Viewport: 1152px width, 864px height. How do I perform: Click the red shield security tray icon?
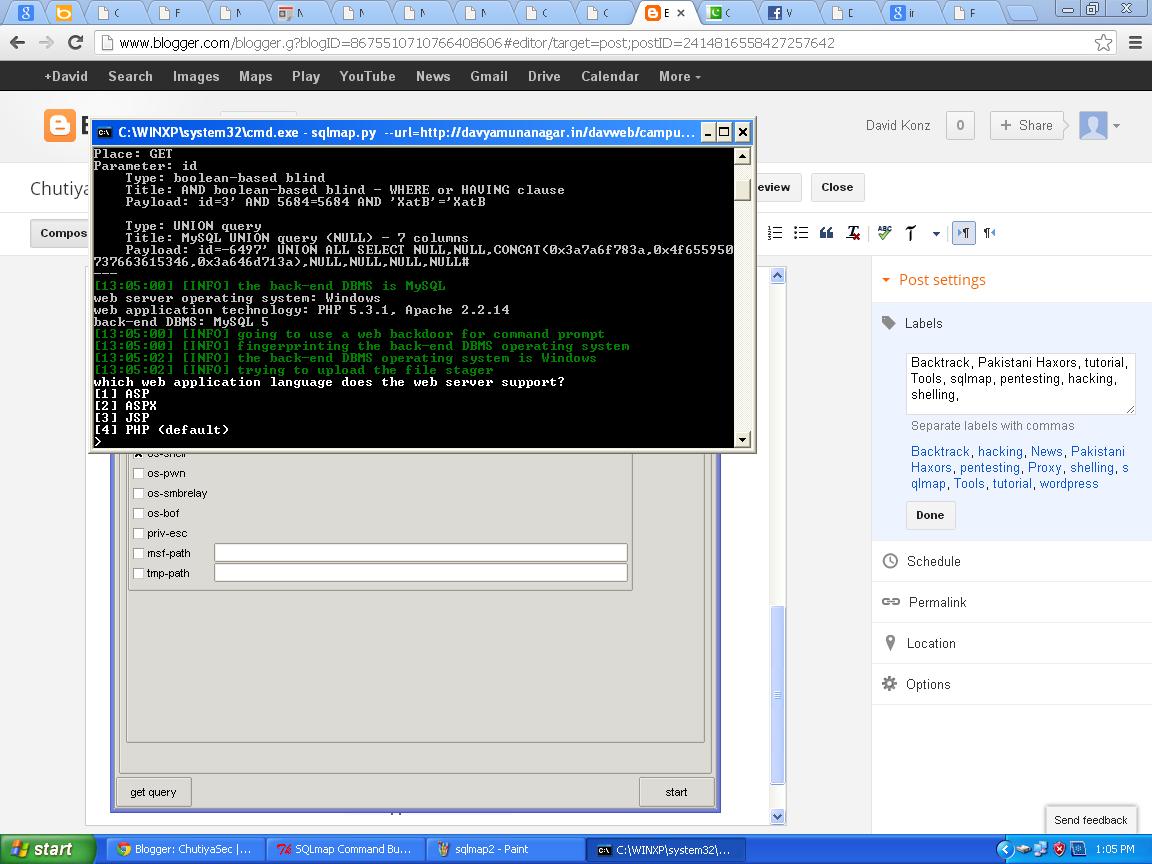1059,849
